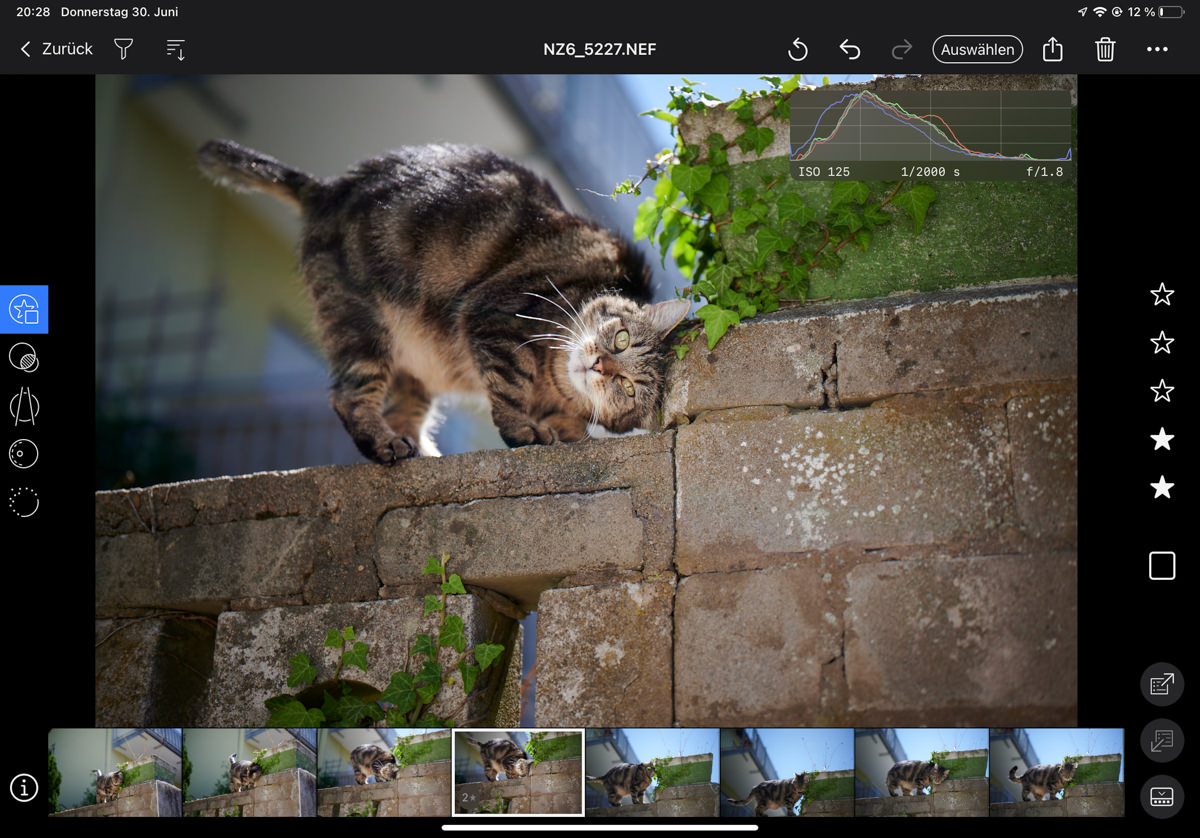
Task: Open the sort order options
Action: click(175, 49)
